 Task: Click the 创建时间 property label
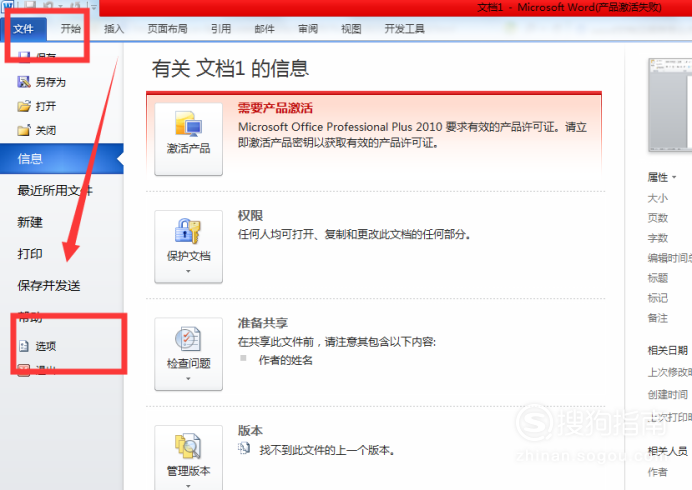click(x=668, y=394)
